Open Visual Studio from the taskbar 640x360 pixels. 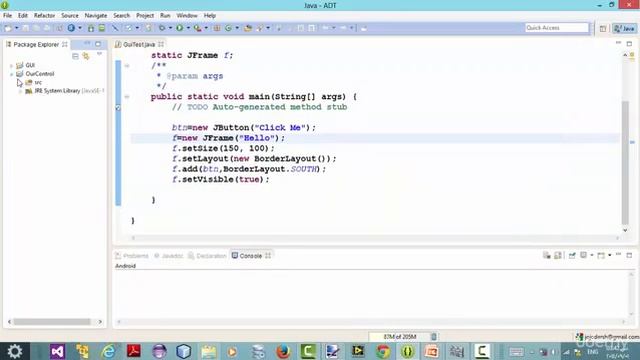pyautogui.click(x=57, y=351)
